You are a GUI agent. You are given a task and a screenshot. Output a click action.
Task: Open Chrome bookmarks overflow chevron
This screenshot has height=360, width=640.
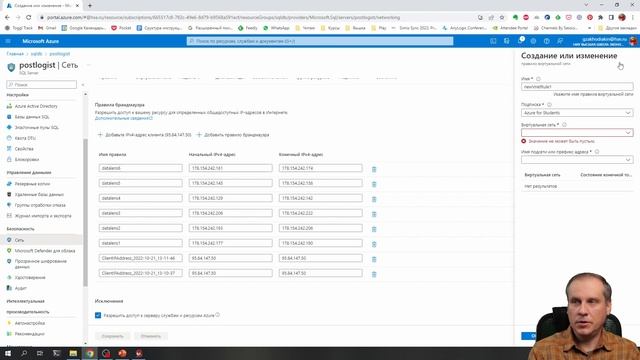(589, 28)
